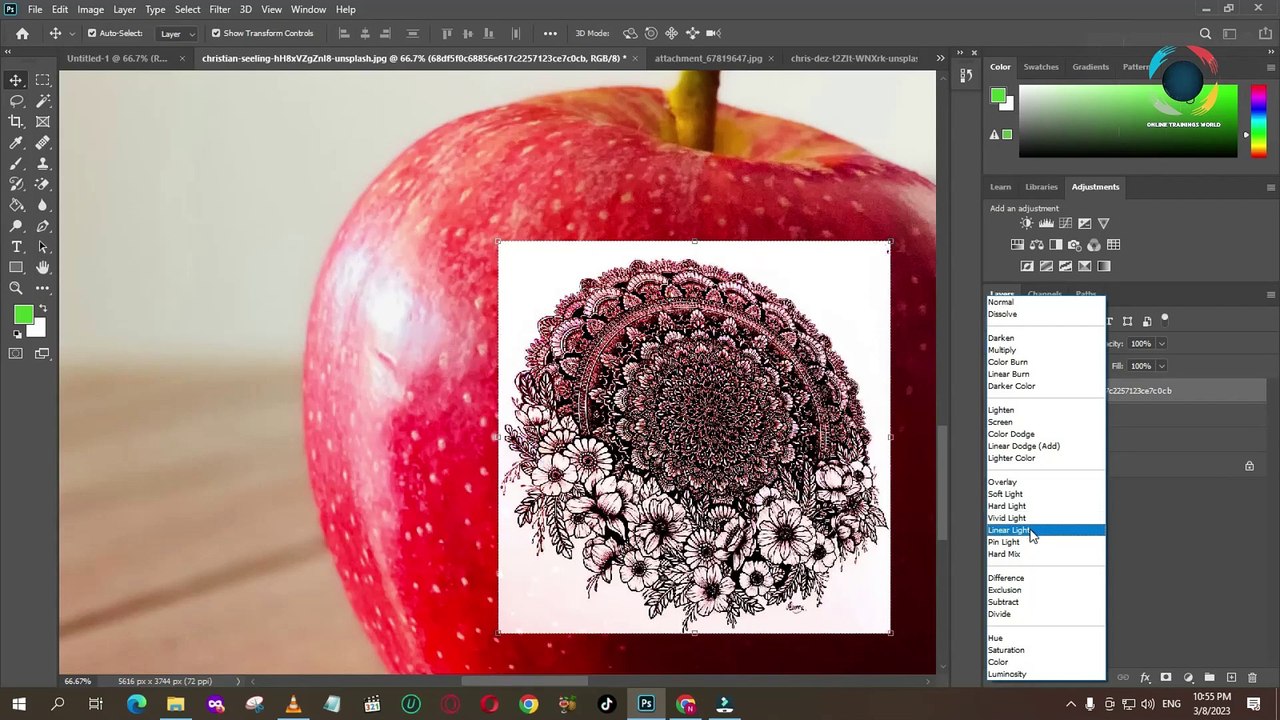Add a Color Balance adjustment
This screenshot has width=1280, height=720.
1036,245
